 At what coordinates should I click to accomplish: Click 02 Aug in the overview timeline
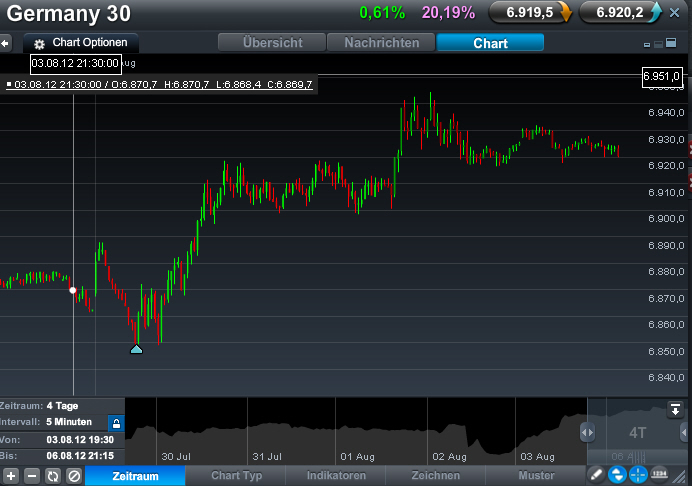[x=449, y=456]
